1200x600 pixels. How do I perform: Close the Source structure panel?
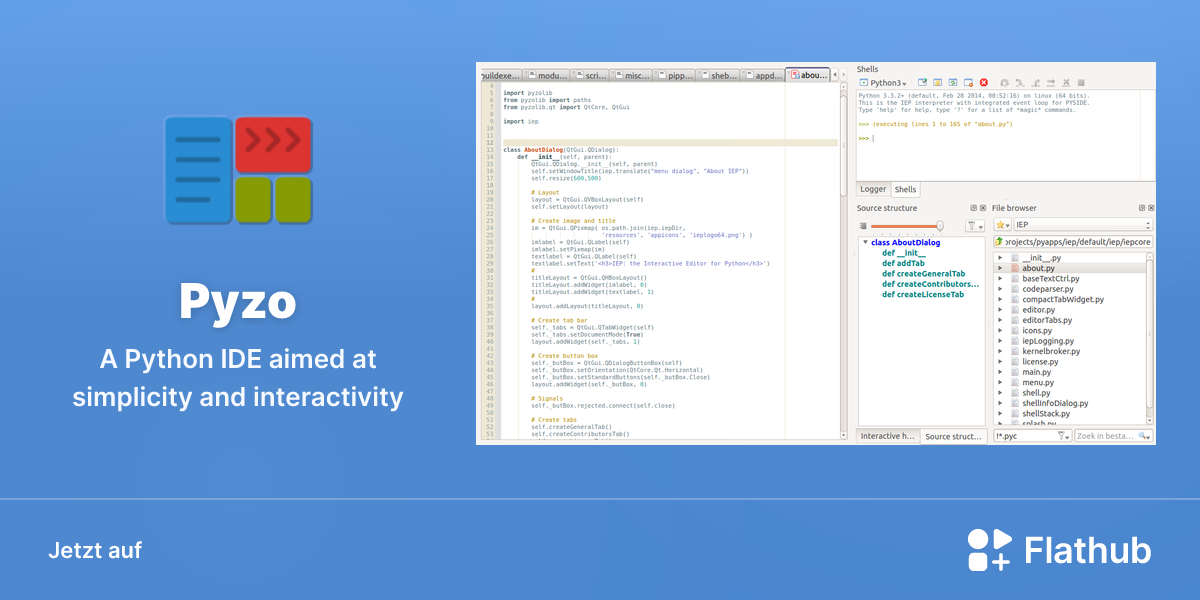coord(983,208)
